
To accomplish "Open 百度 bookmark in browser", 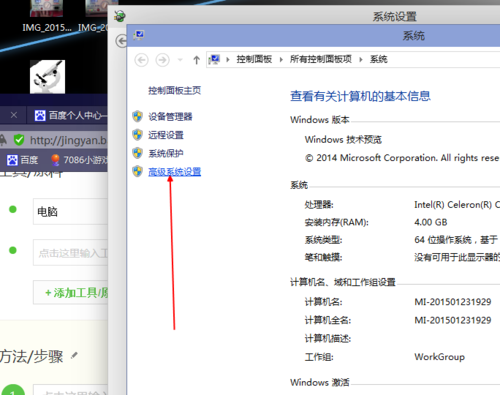I will [x=23, y=160].
